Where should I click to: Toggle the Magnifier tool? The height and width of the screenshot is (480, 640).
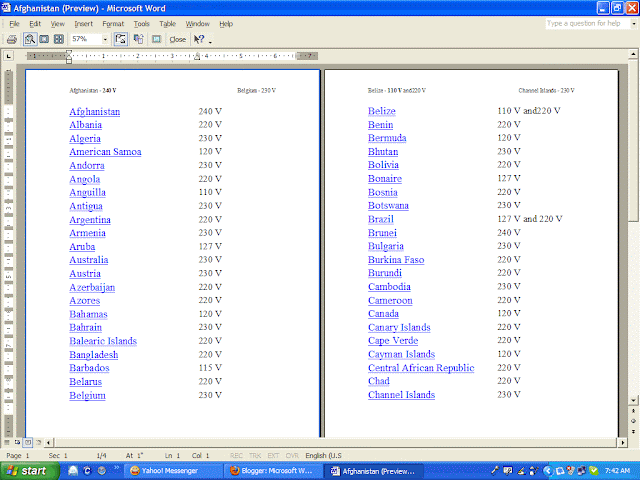click(29, 39)
